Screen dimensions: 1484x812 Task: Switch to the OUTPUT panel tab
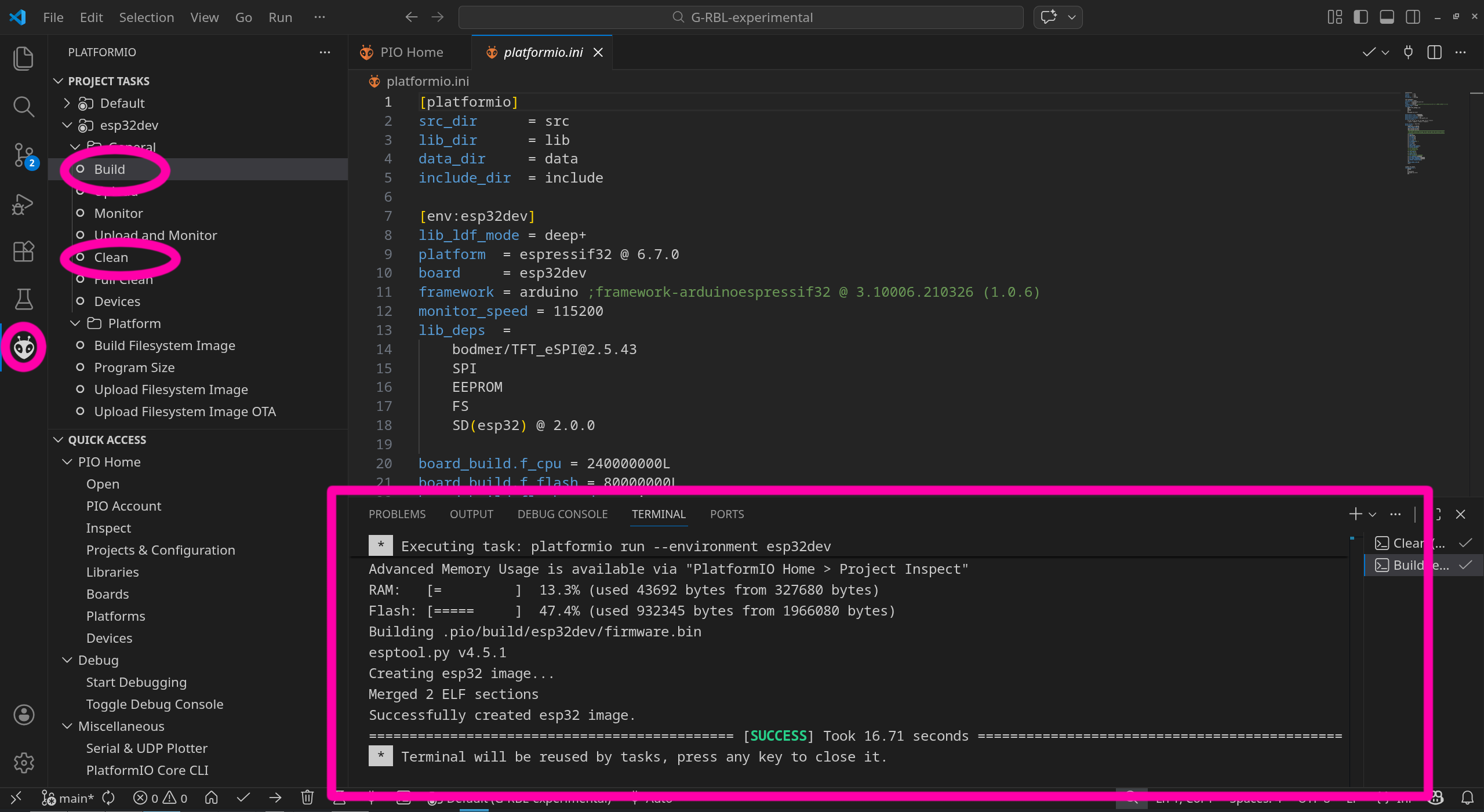tap(471, 515)
